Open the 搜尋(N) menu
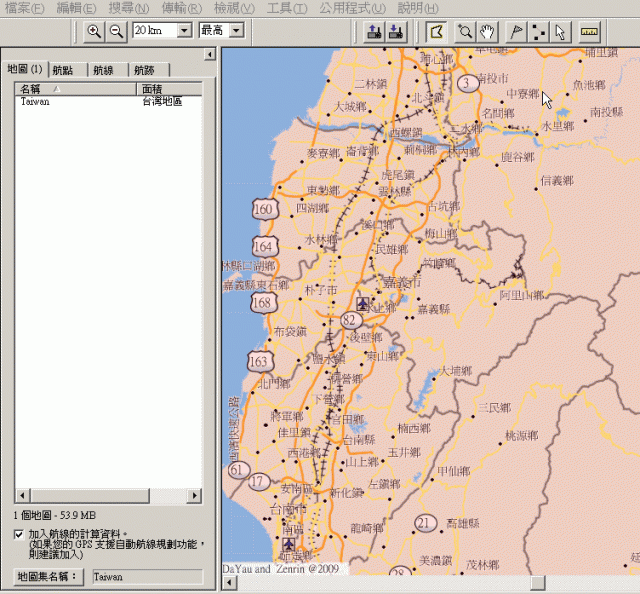 (129, 8)
